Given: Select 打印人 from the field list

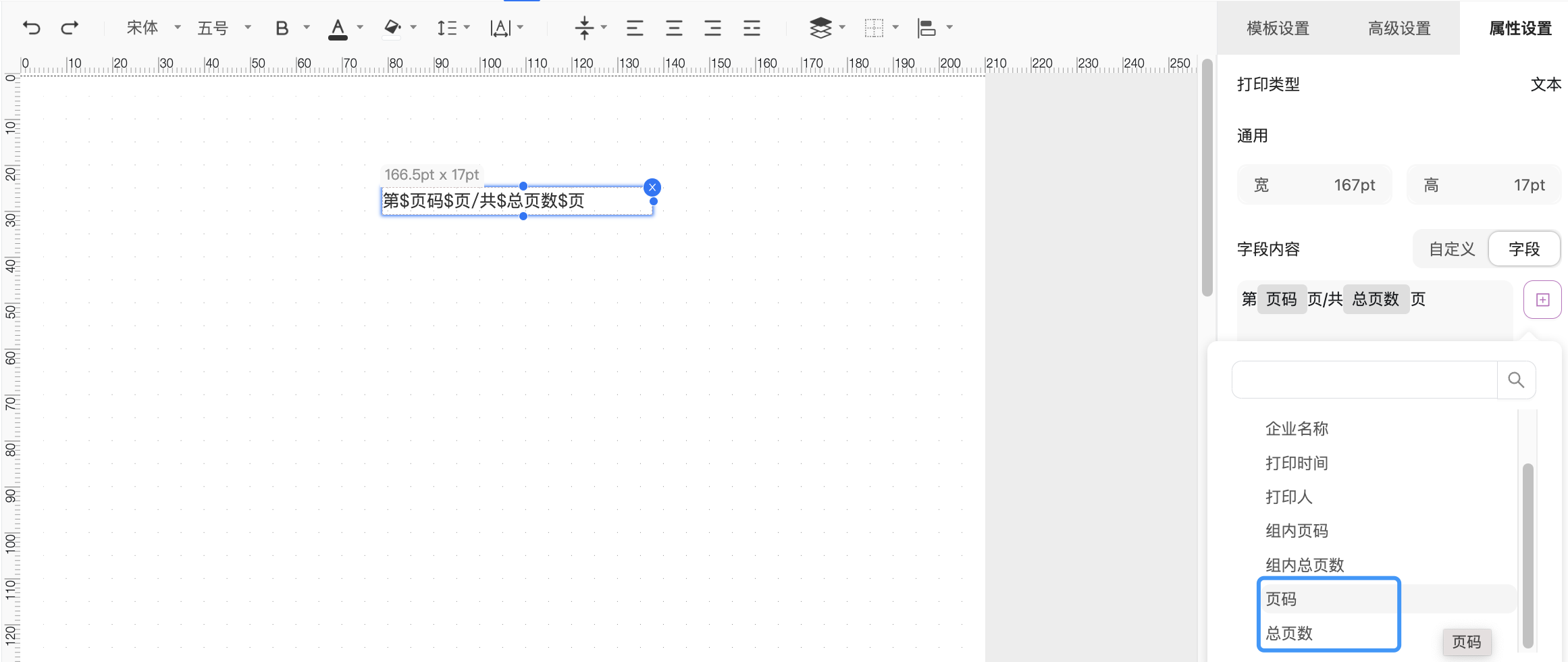Looking at the screenshot, I should tap(1288, 496).
